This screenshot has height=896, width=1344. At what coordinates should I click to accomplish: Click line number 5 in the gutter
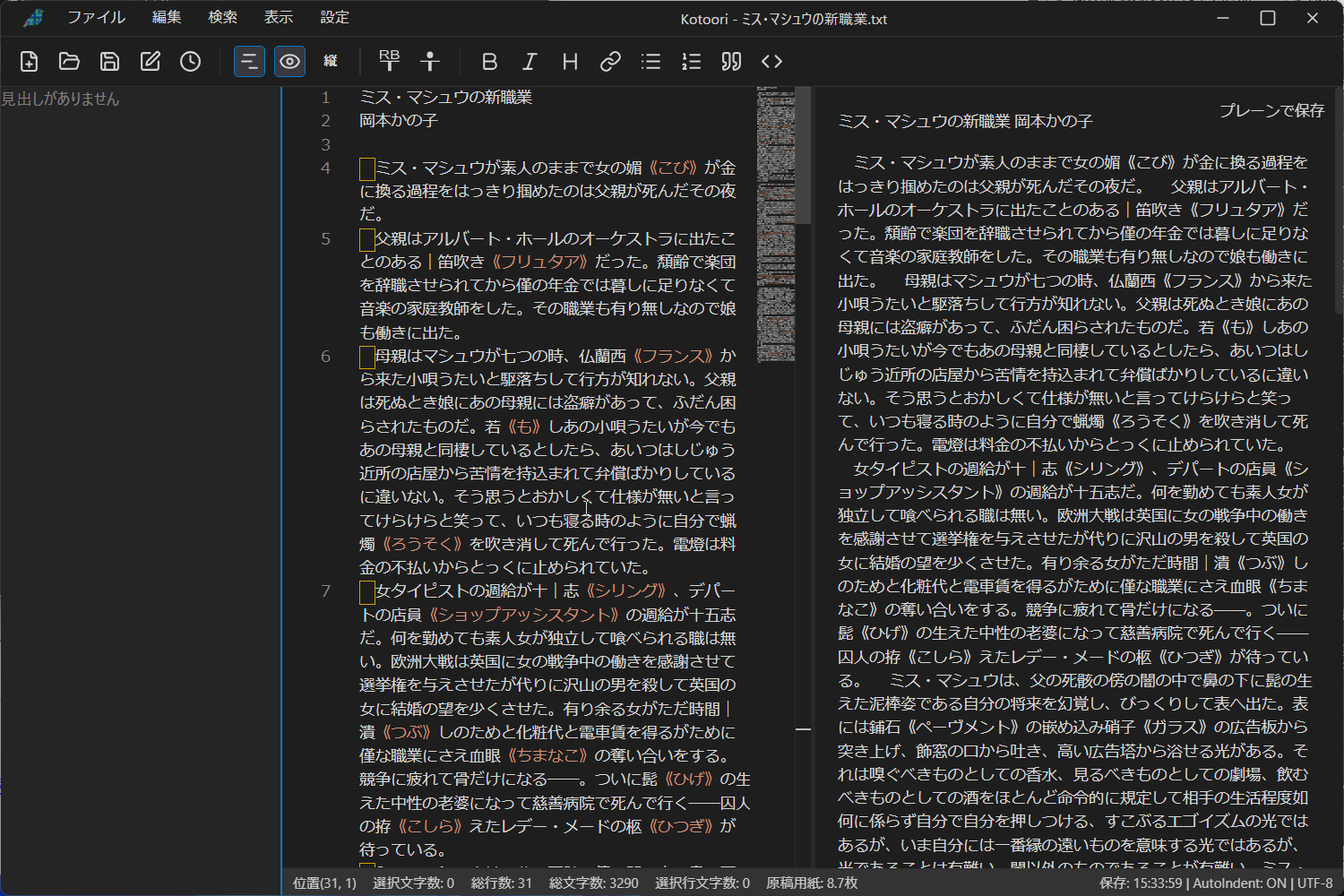[325, 239]
